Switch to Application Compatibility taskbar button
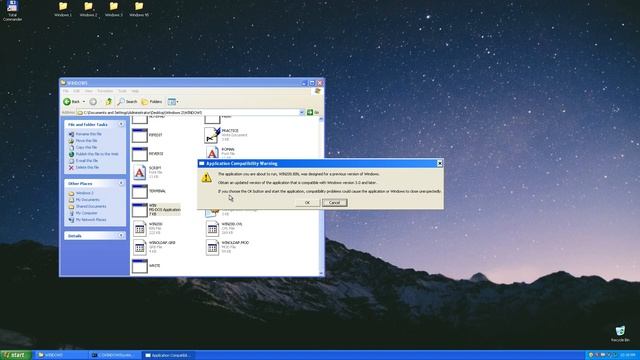Screen dimensions: 640x360 tap(169, 355)
